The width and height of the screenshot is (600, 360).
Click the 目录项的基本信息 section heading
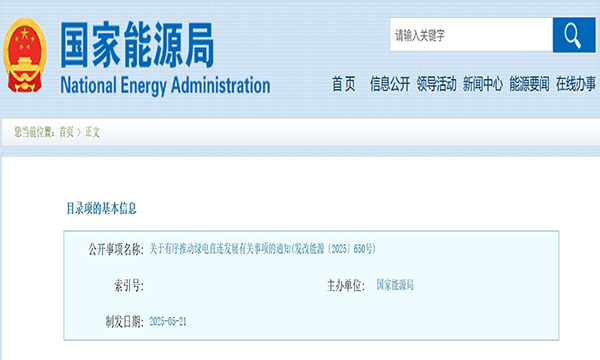pos(101,209)
